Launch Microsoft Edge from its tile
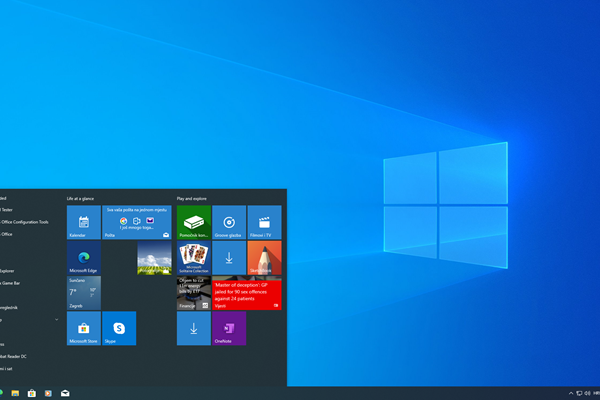Image resolution: width=600 pixels, height=400 pixels. tap(84, 258)
